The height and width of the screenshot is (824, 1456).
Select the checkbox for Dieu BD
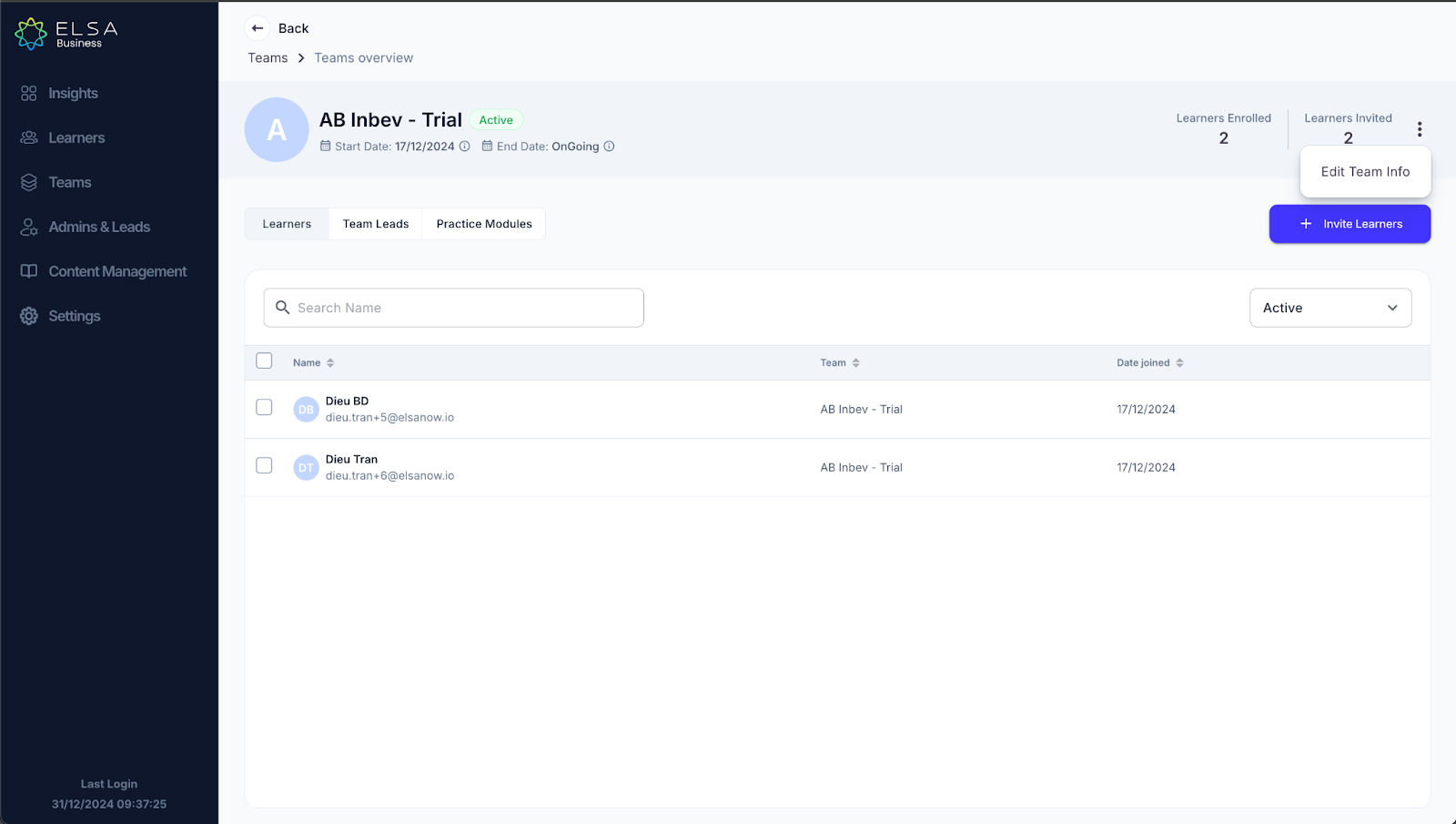tap(264, 407)
